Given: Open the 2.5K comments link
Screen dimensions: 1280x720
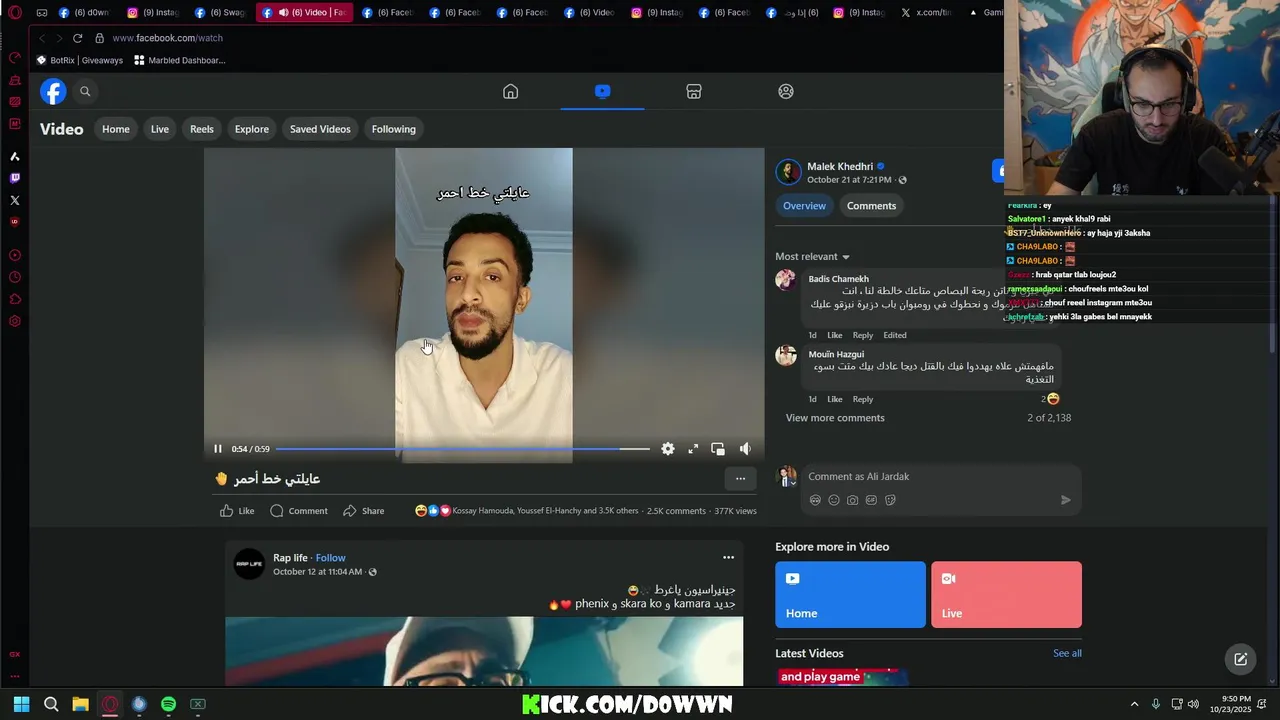Looking at the screenshot, I should tap(676, 511).
